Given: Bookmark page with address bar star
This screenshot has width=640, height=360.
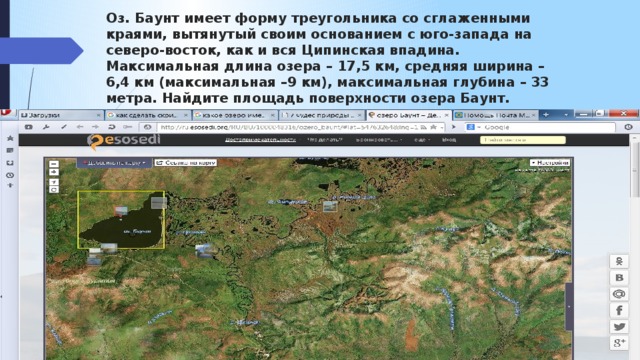Looking at the screenshot, I should point(433,127).
